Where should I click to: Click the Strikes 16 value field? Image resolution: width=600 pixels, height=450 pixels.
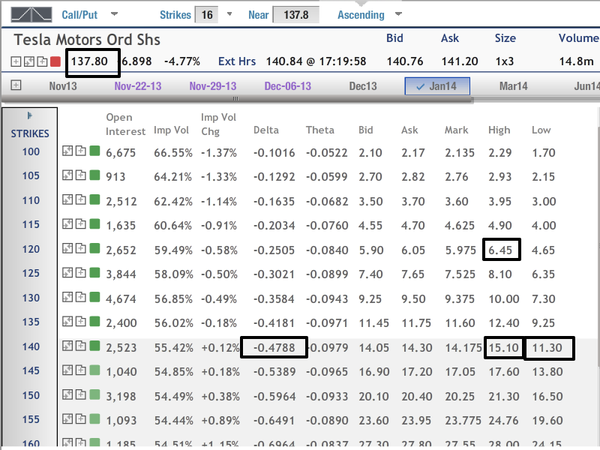click(x=207, y=15)
